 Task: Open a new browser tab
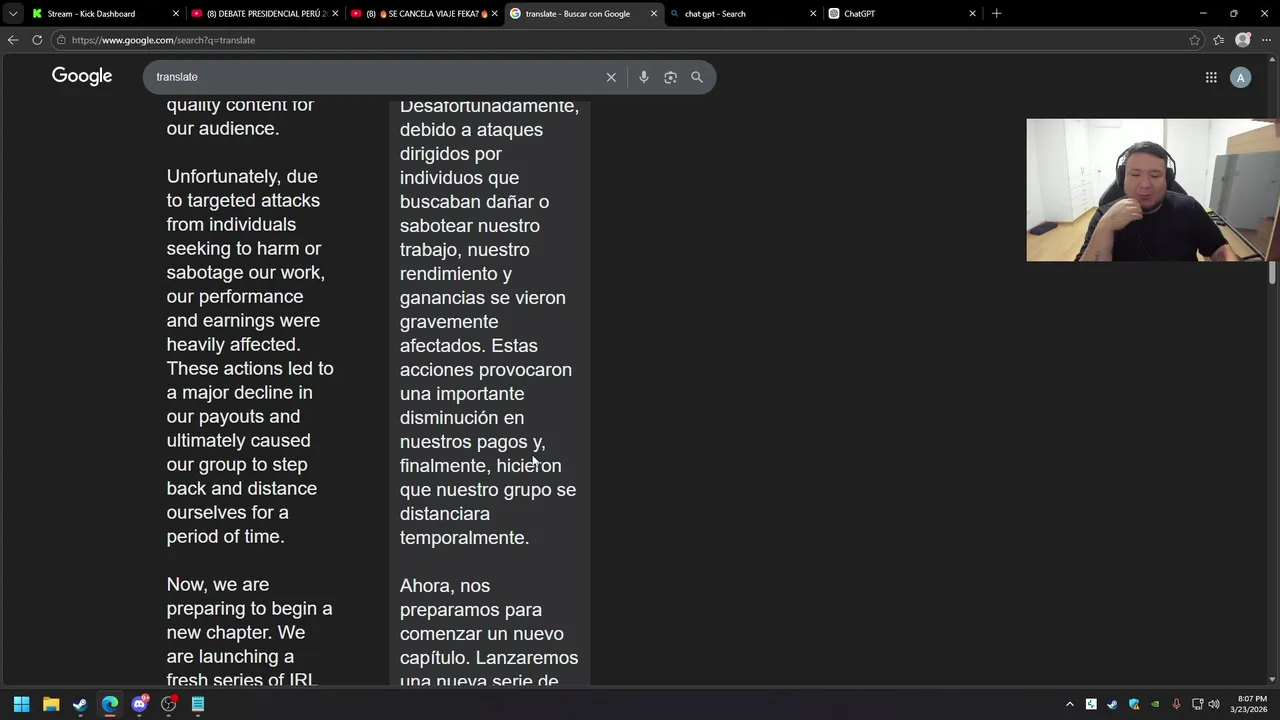(996, 13)
